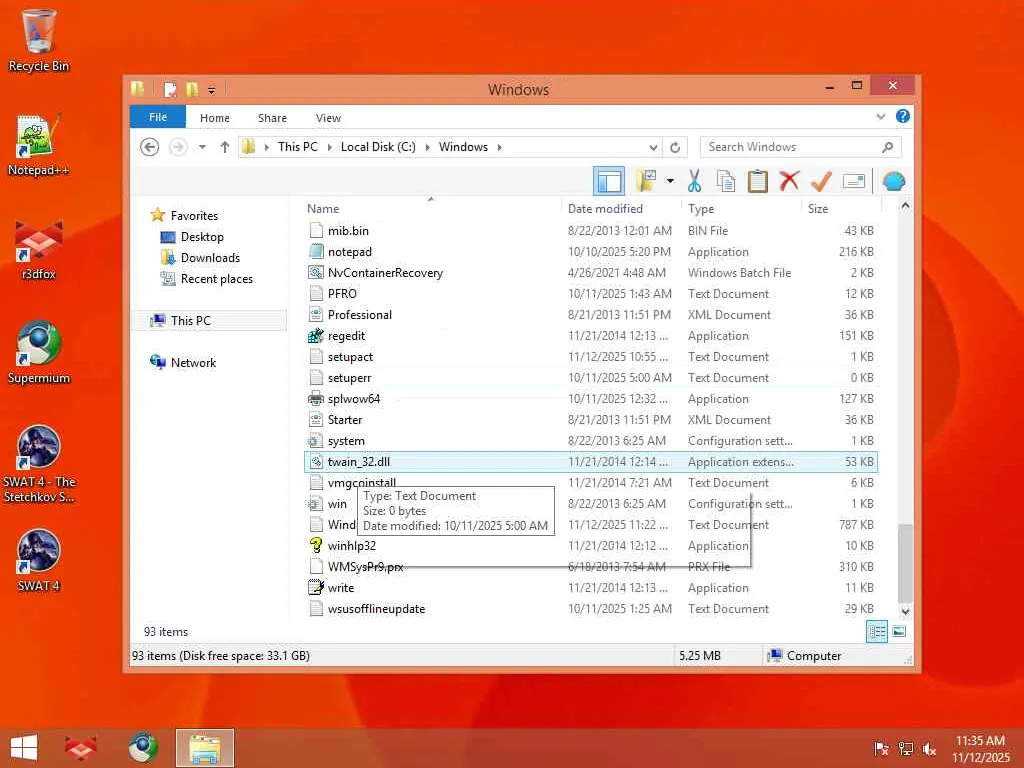This screenshot has height=768, width=1024.
Task: Open Supermium from the taskbar
Action: click(x=143, y=748)
